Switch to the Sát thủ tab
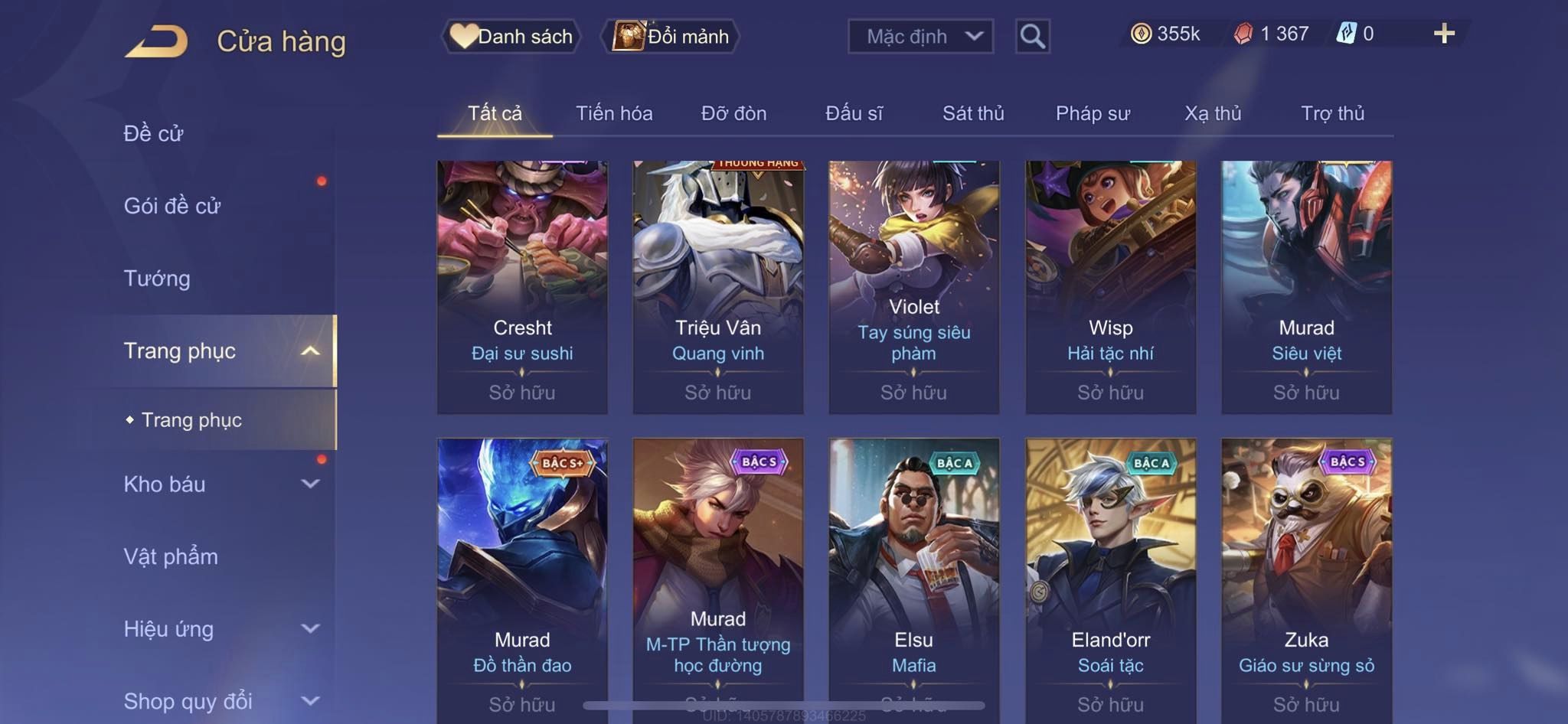Screen dimensions: 1568x724 point(973,113)
